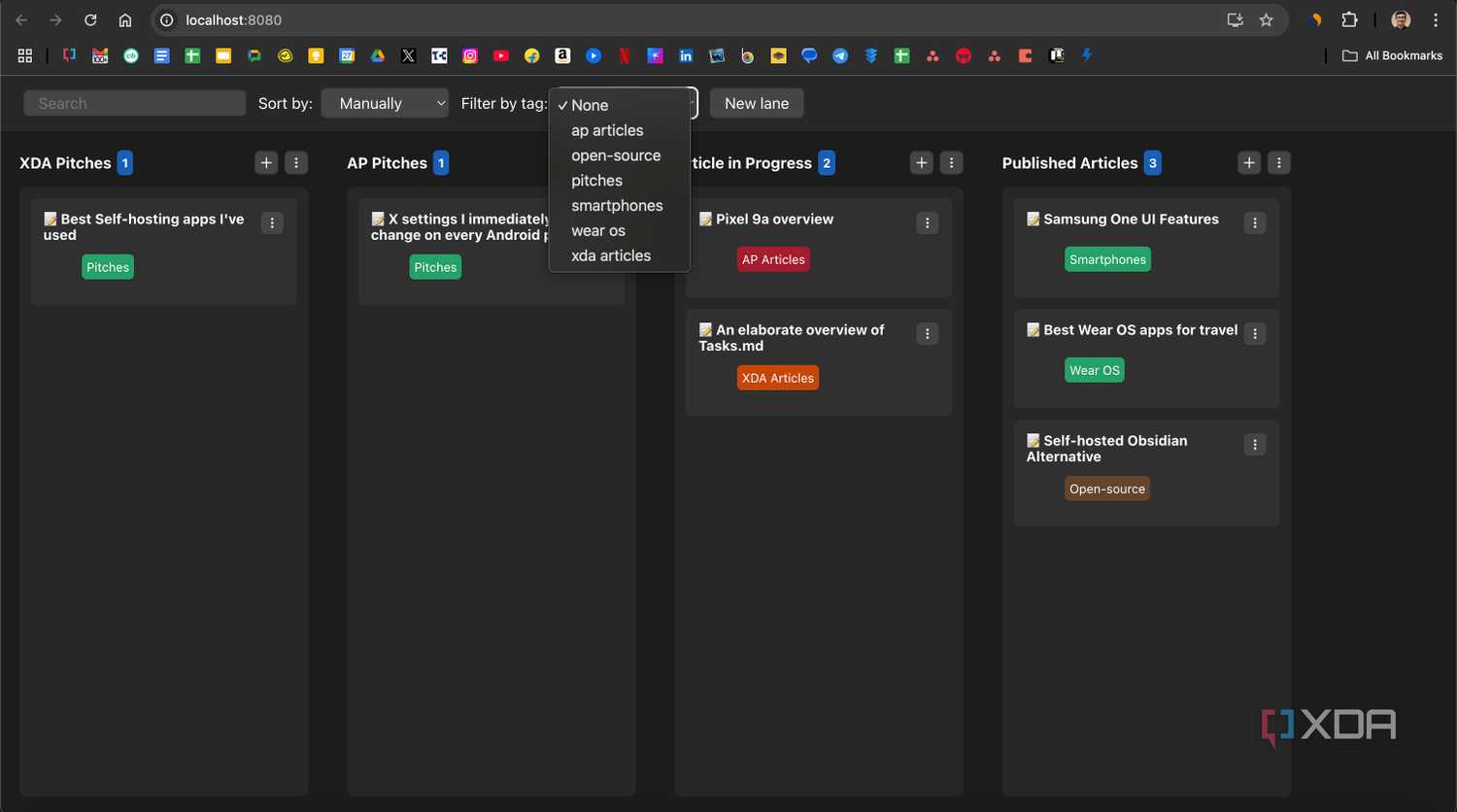Select pitches tag filter
Viewport: 1457px width, 812px height.
620,181
